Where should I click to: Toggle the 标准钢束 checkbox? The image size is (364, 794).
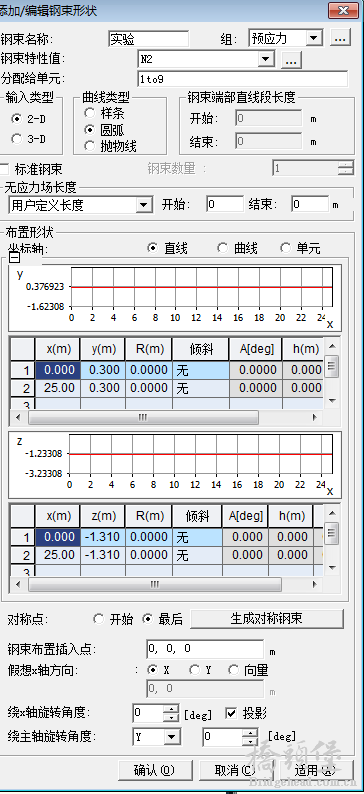[x=5, y=169]
